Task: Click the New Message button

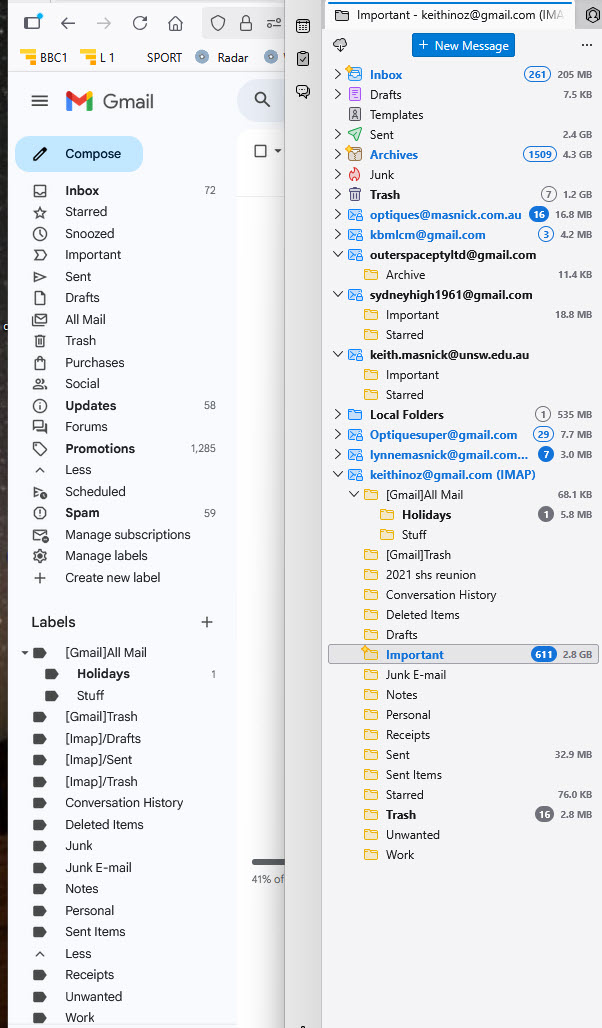Action: click(x=463, y=45)
